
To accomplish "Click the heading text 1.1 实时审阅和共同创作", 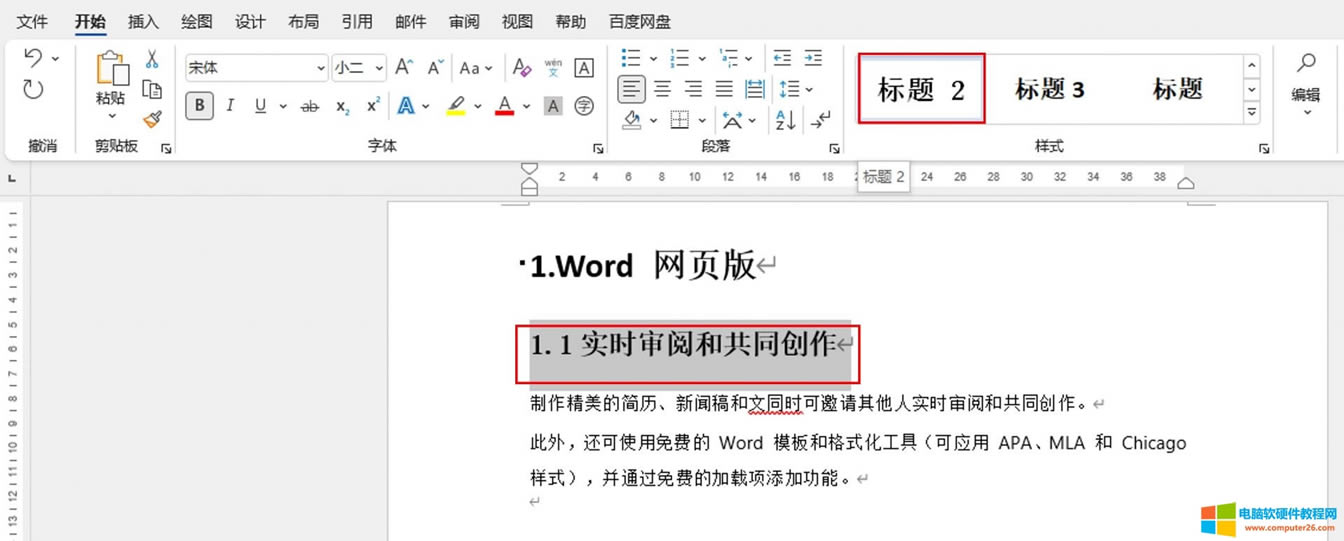I will click(x=683, y=346).
